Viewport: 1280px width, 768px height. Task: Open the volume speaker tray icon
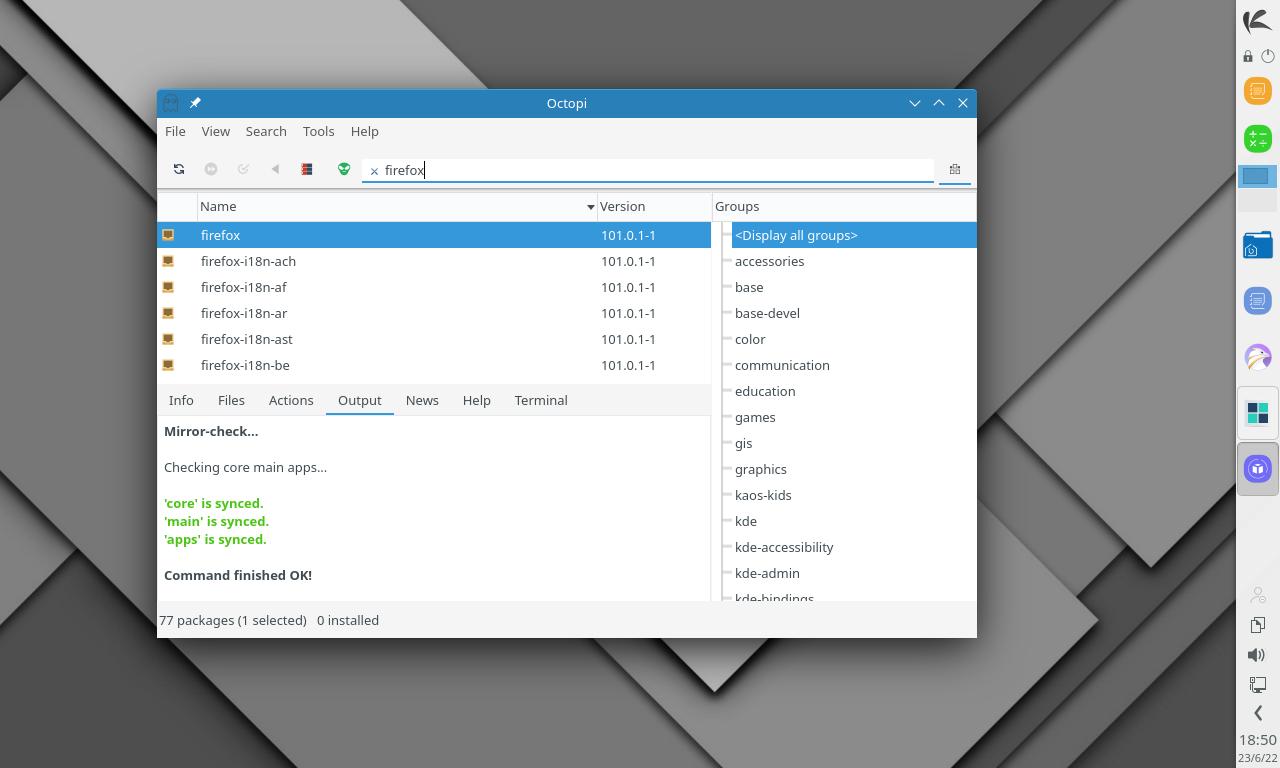tap(1258, 655)
